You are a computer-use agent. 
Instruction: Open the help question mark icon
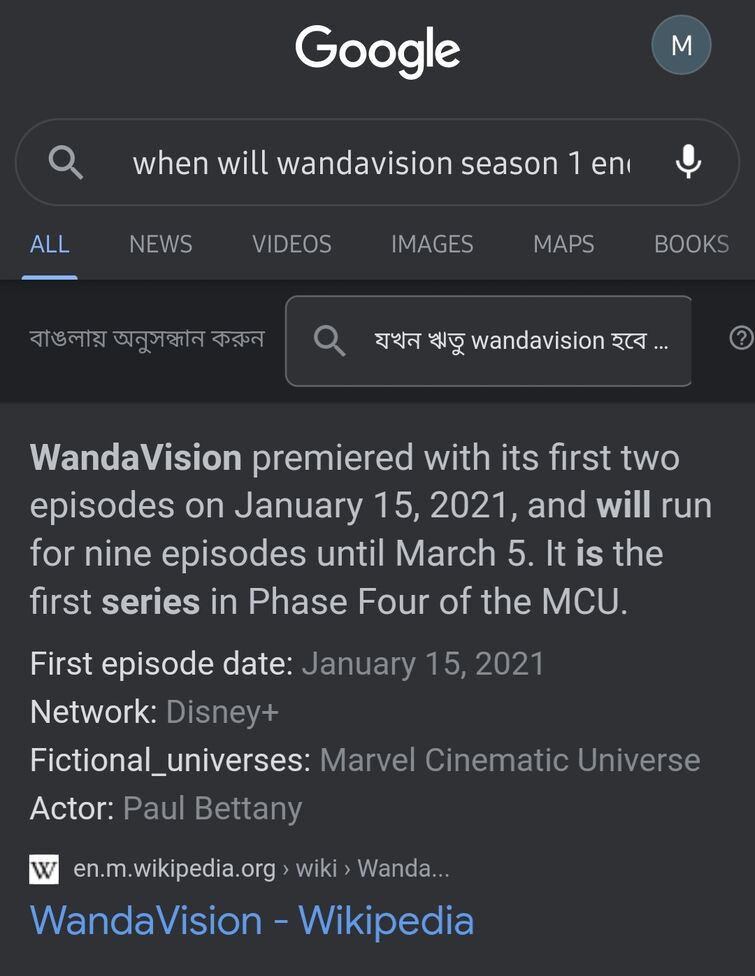(741, 339)
